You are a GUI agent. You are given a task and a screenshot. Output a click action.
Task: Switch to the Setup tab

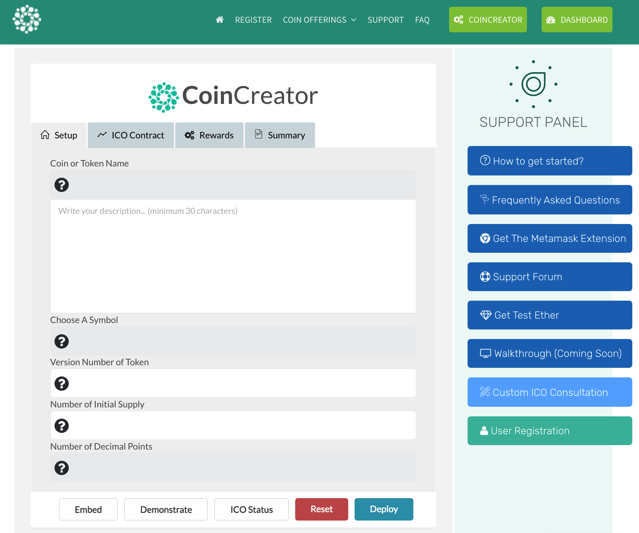[x=59, y=135]
